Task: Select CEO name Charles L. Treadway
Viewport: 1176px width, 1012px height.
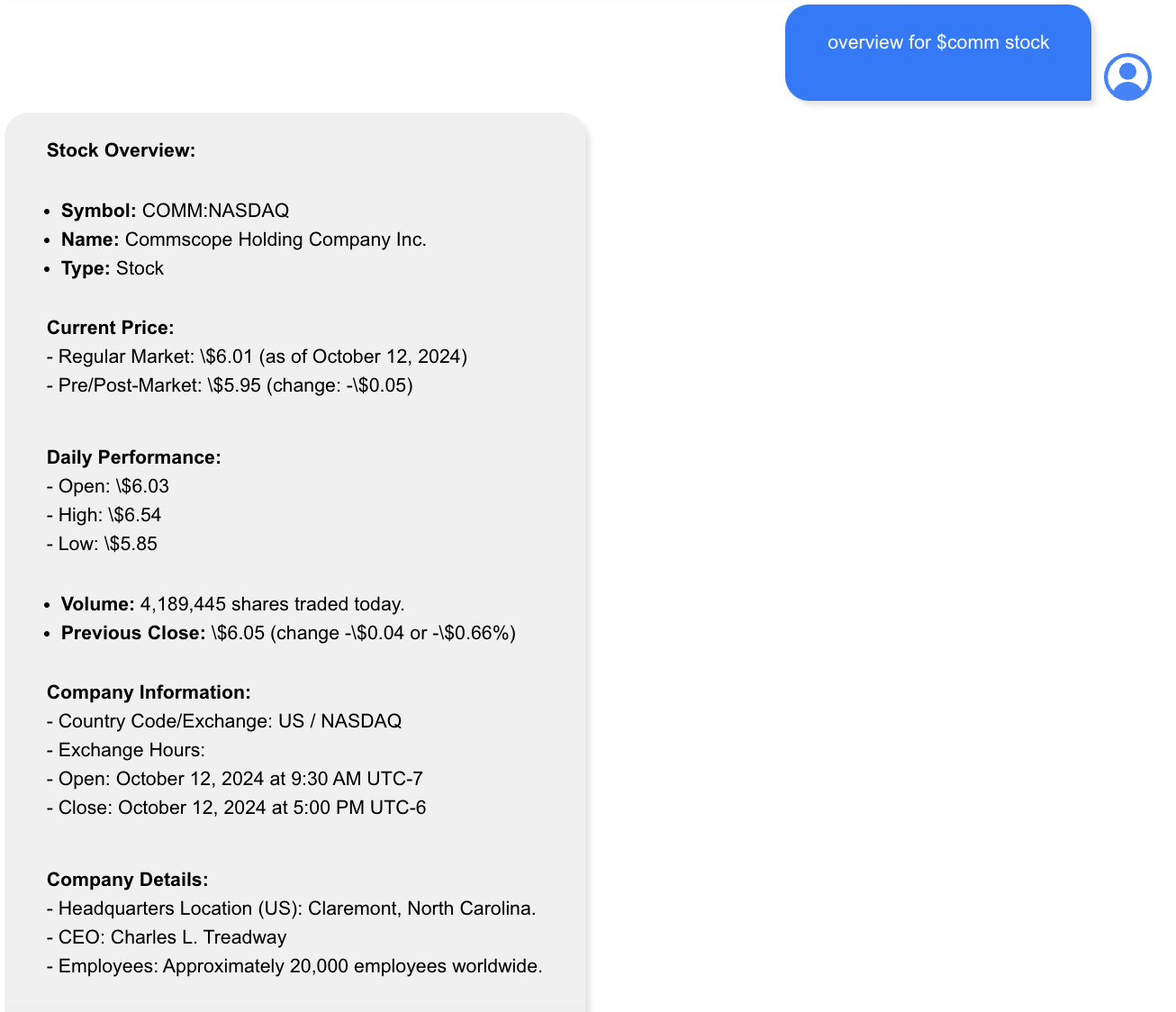Action: pos(198,937)
